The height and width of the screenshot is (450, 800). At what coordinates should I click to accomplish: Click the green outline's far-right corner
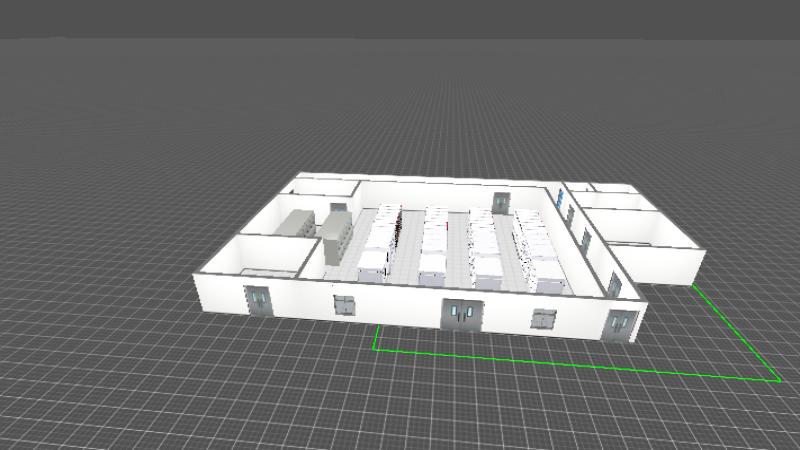coord(779,380)
